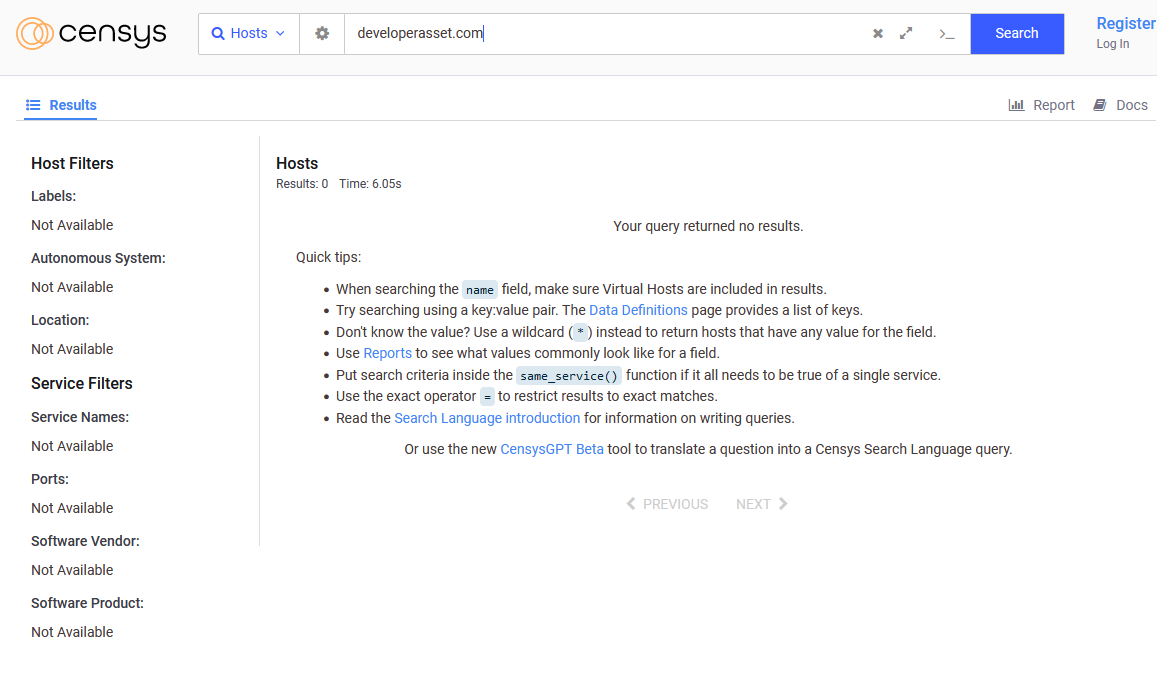
Task: Open the Hosts search type dropdown
Action: pyautogui.click(x=249, y=33)
